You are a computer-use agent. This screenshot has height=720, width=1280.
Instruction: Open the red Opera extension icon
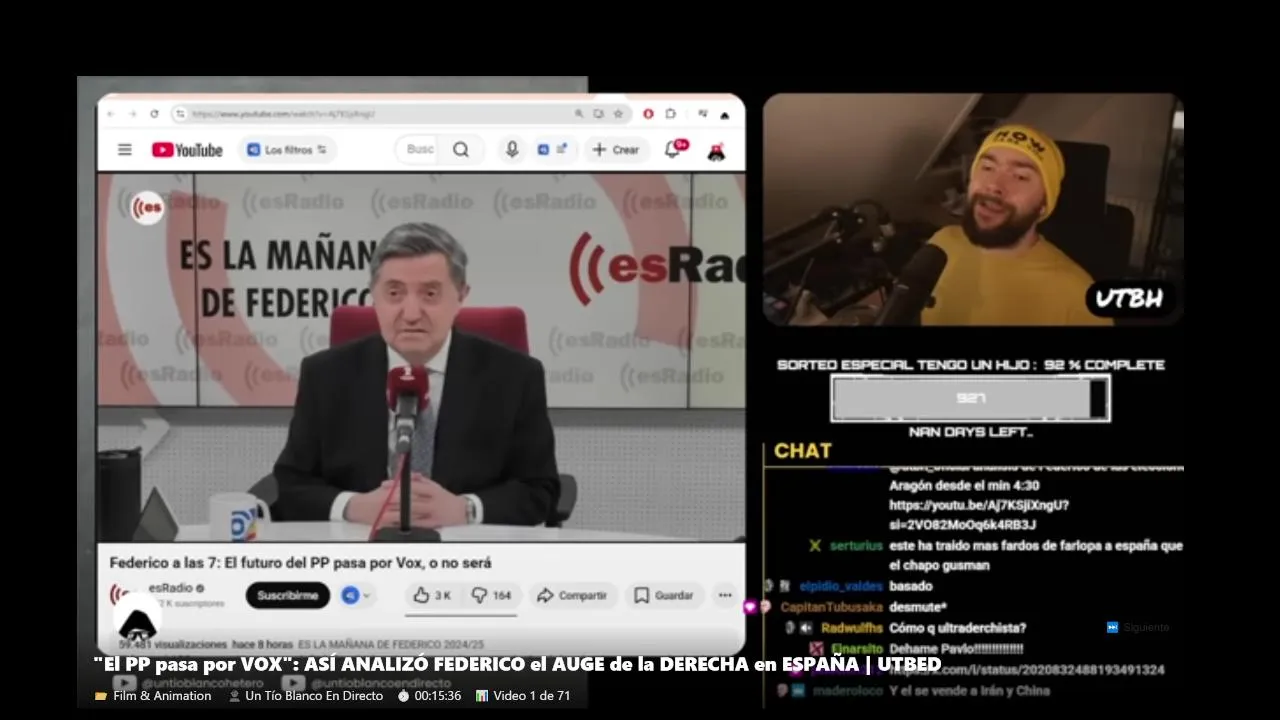(648, 114)
